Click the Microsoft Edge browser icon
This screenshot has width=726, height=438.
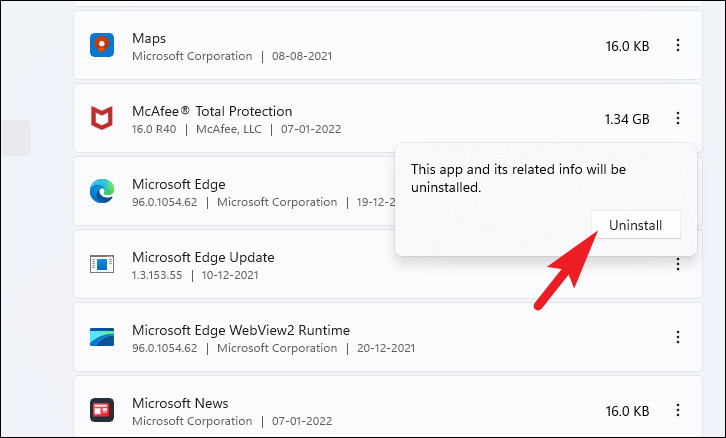click(x=102, y=192)
